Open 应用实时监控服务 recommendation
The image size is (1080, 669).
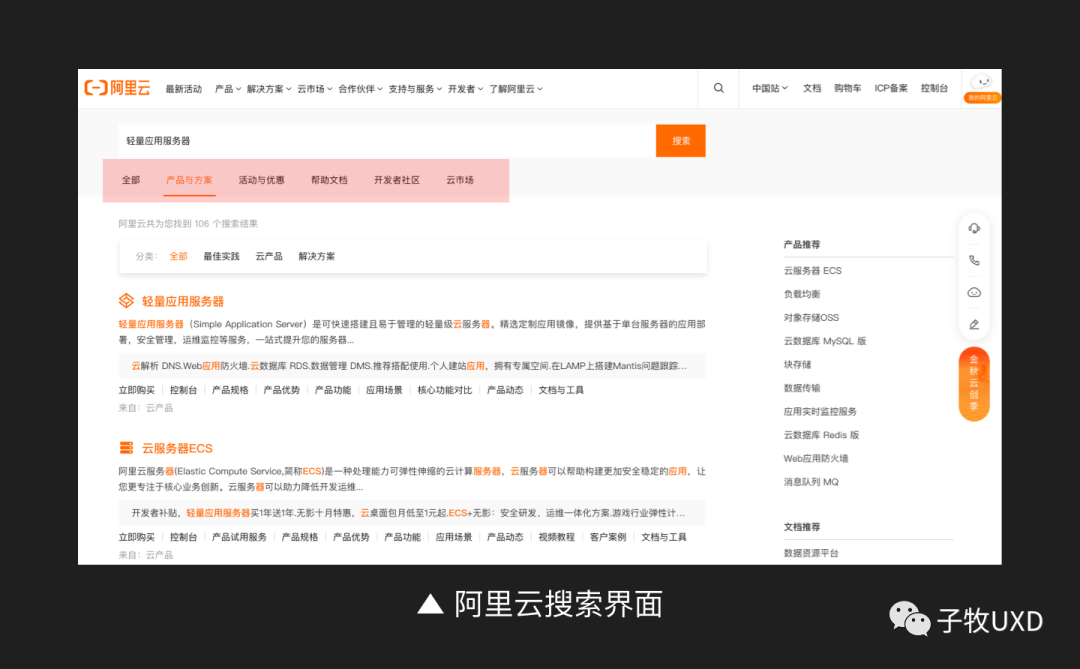pos(820,411)
